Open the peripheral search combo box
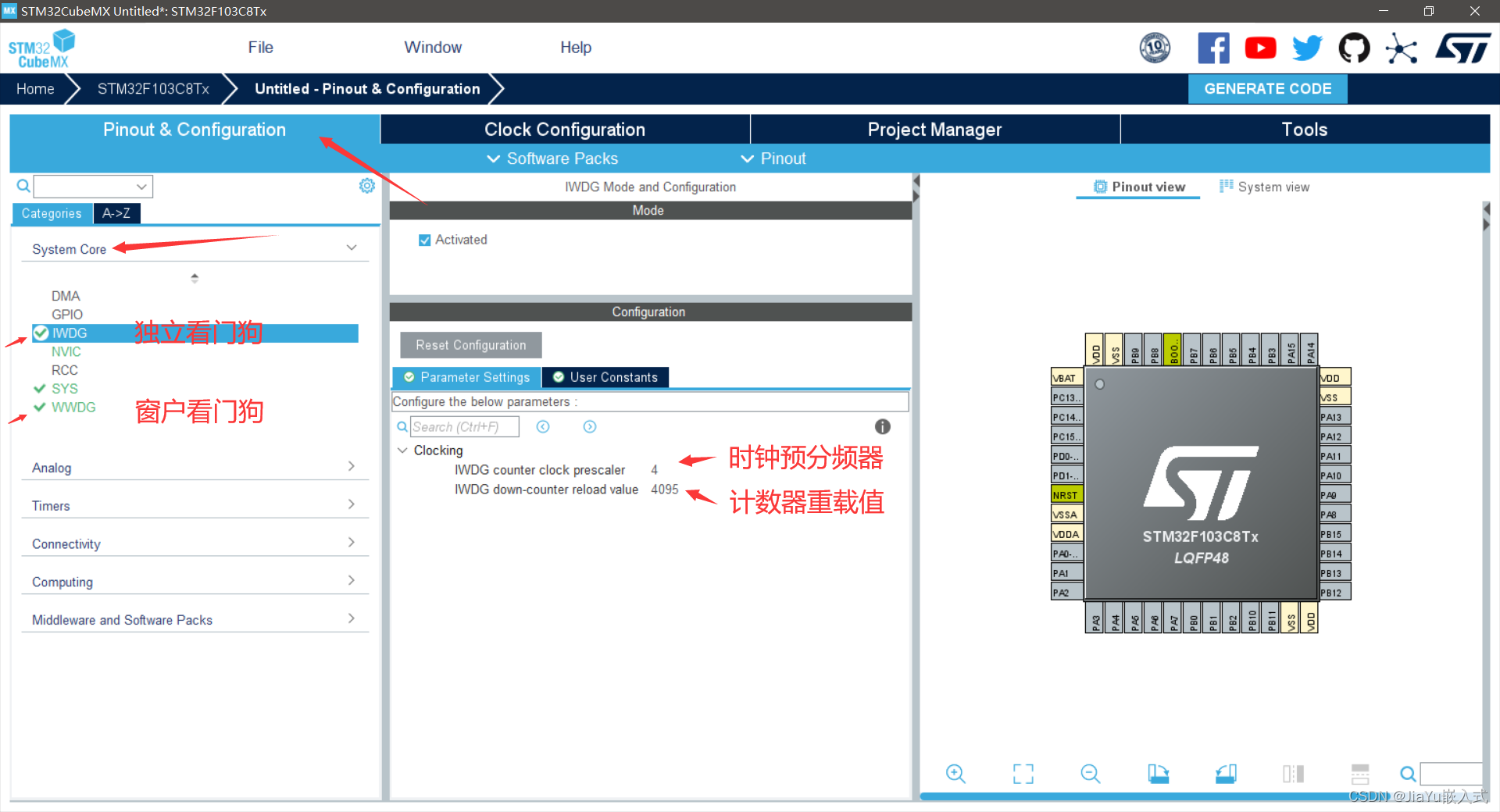 click(x=93, y=186)
